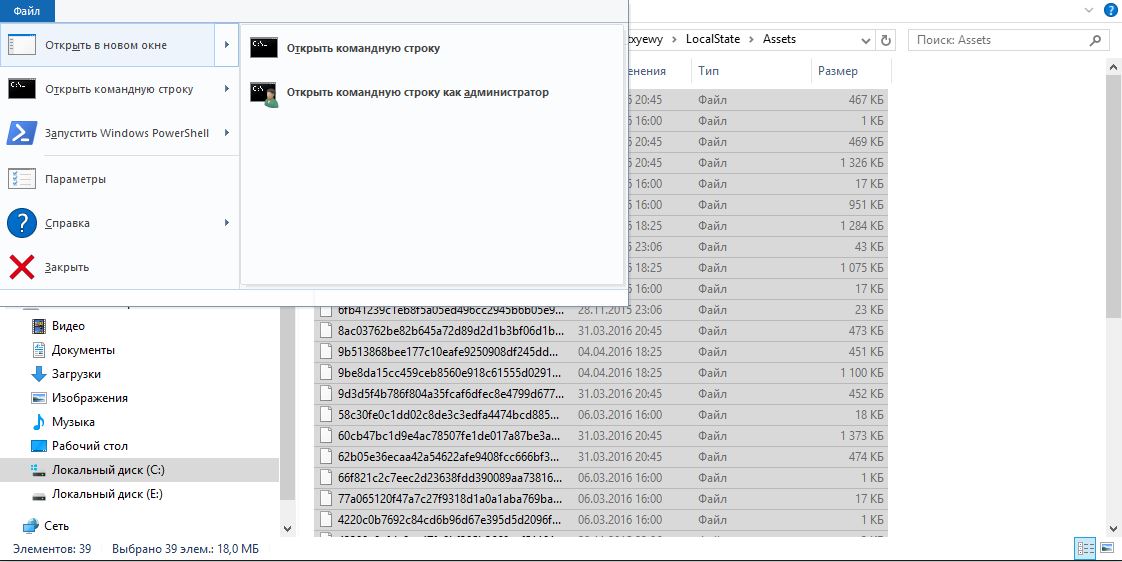Click the Файл tab
The image size is (1122, 562).
[27, 10]
